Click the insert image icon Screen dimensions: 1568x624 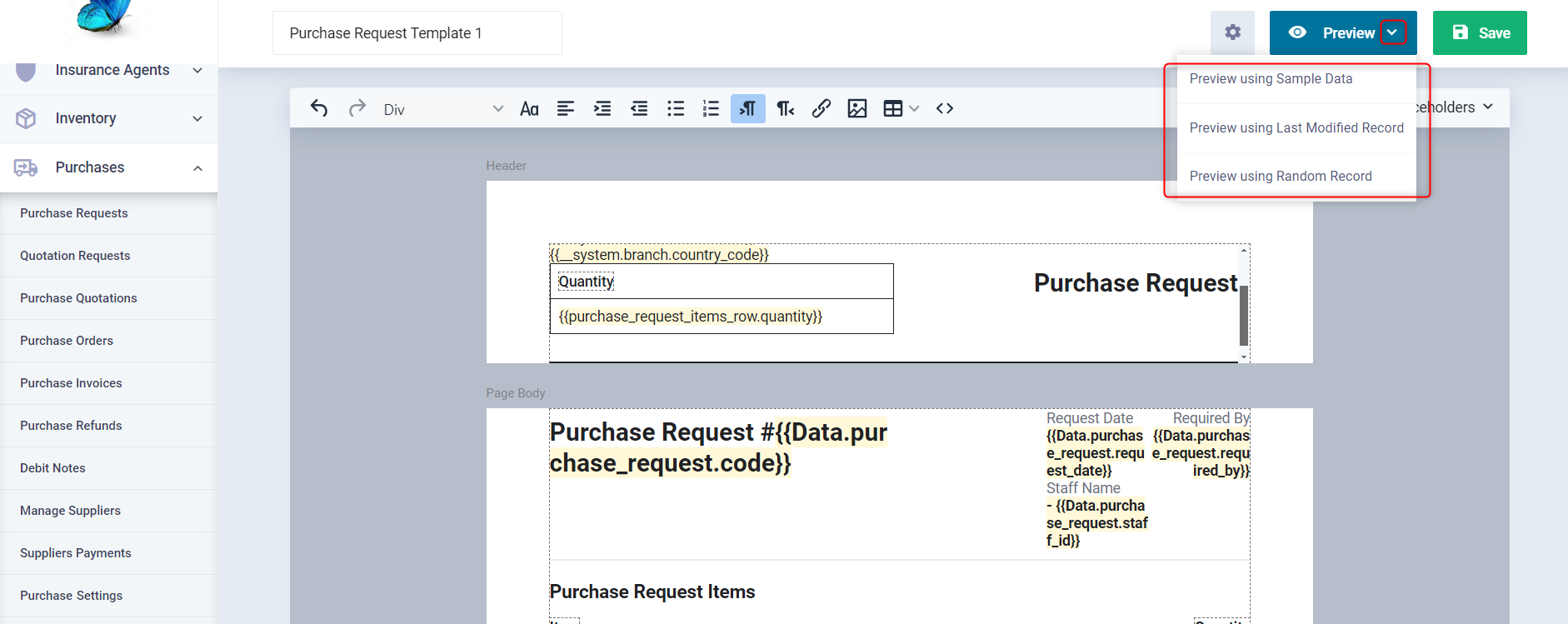857,108
